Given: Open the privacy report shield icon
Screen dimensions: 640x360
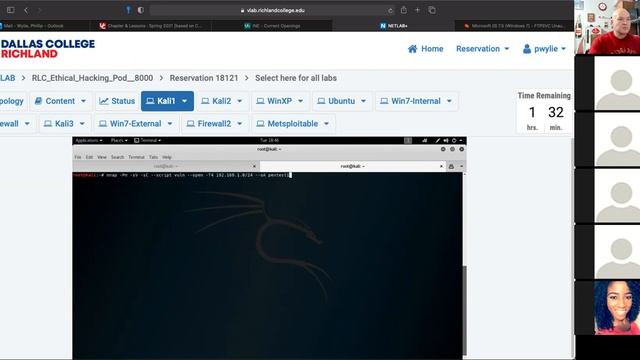Looking at the screenshot, I should 140,10.
